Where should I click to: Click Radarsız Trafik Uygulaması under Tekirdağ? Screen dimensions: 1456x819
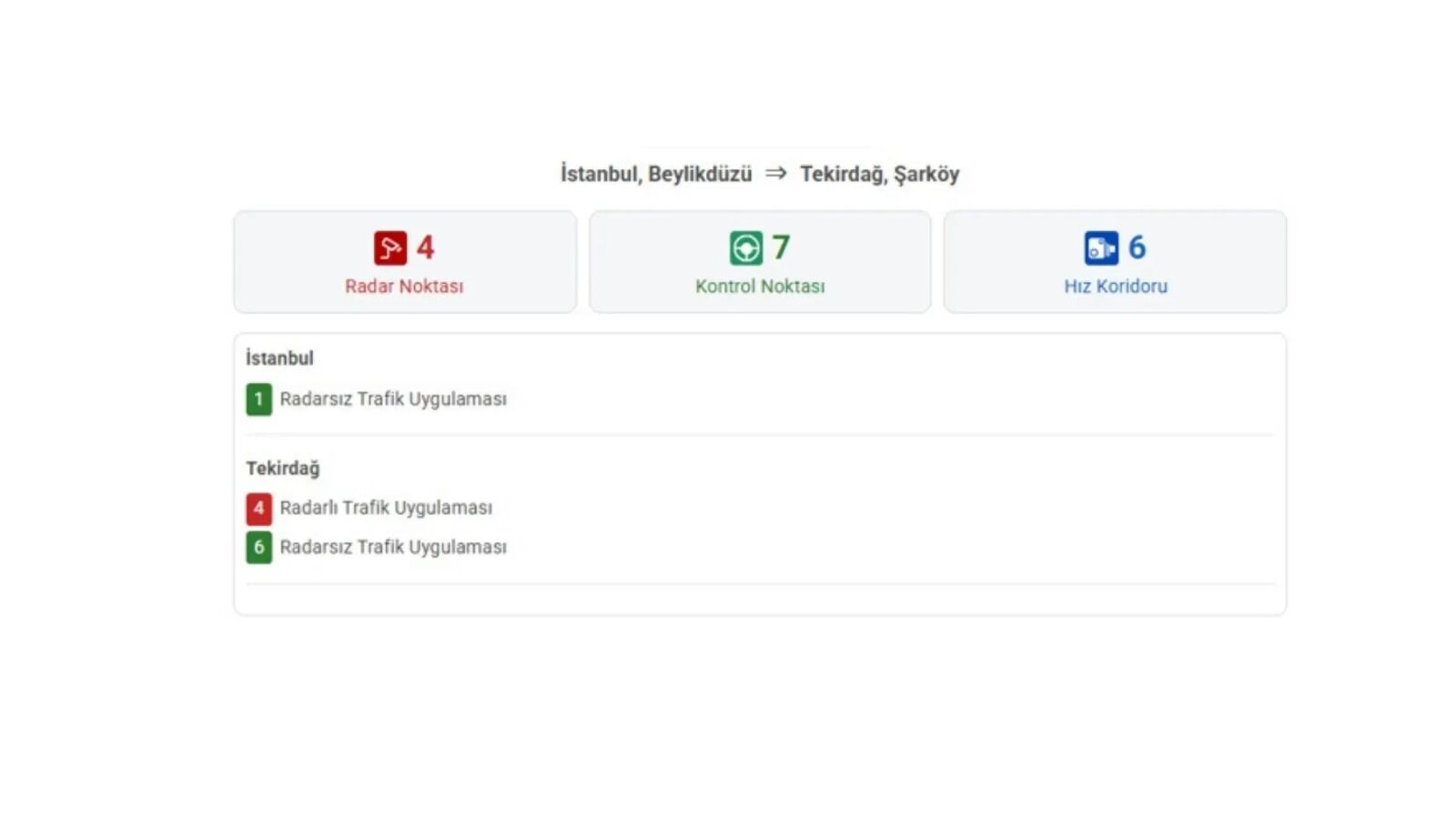coord(393,547)
